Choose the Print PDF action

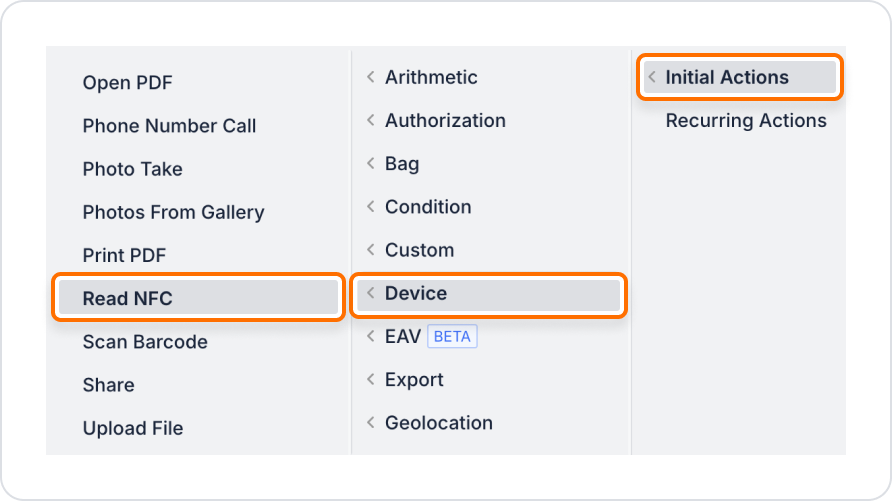(x=124, y=255)
